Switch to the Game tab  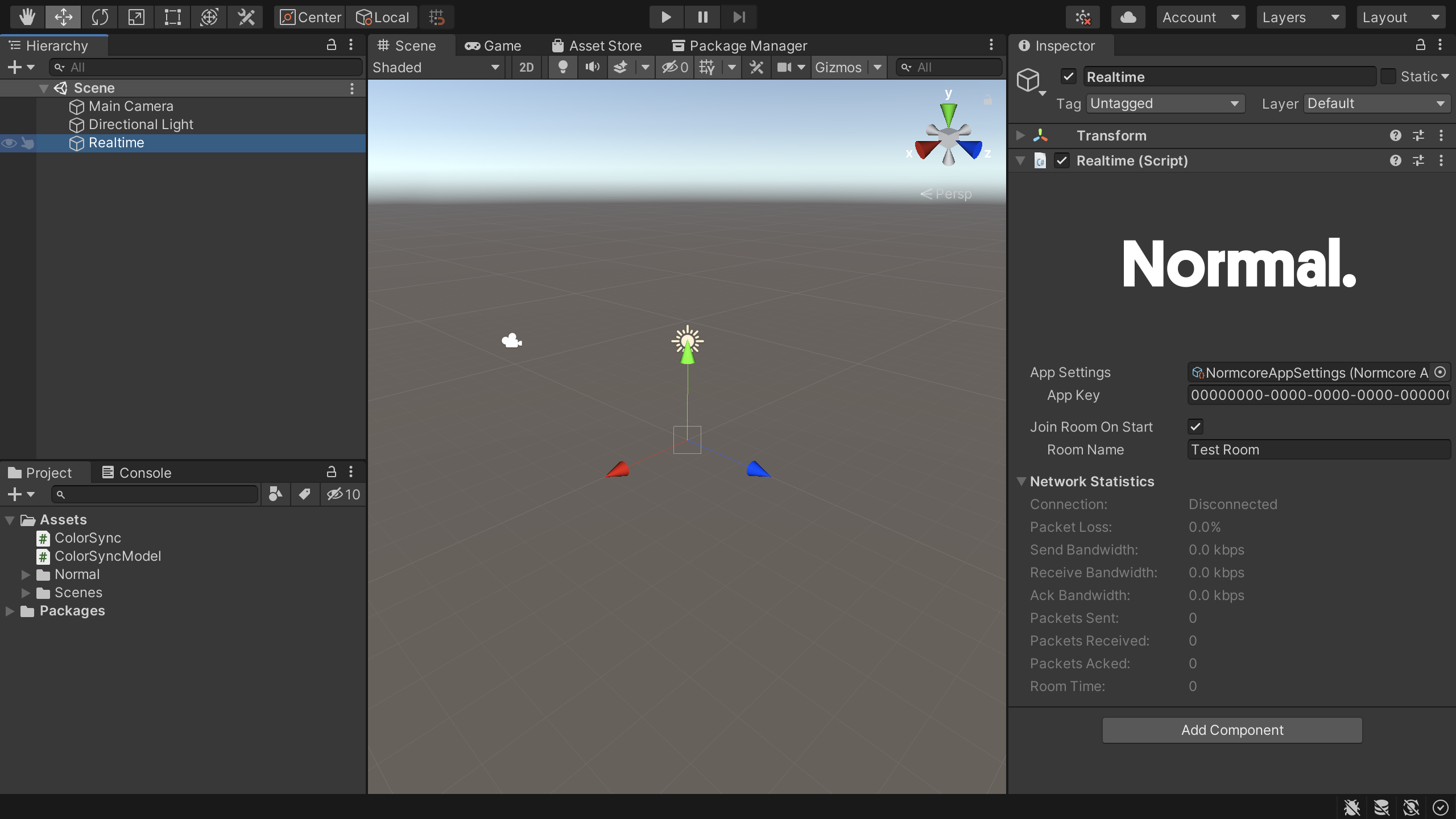click(x=493, y=45)
